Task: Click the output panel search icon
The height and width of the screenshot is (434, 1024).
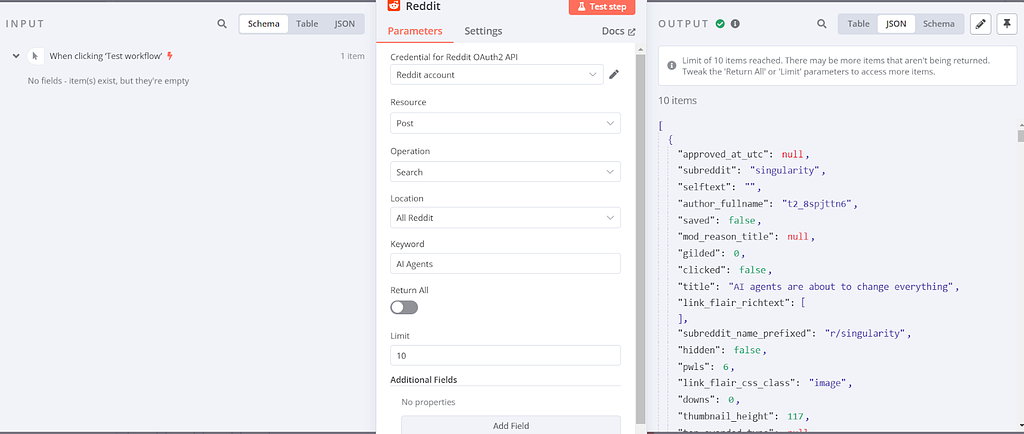Action: (x=822, y=23)
